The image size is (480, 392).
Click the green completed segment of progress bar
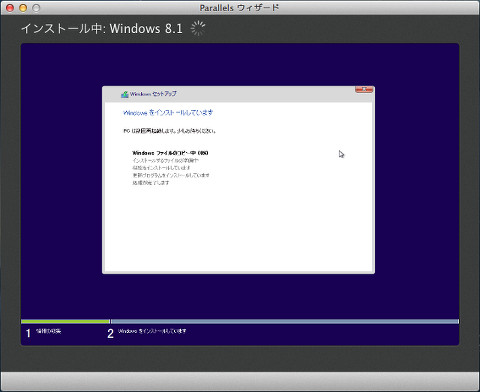[x=65, y=321]
